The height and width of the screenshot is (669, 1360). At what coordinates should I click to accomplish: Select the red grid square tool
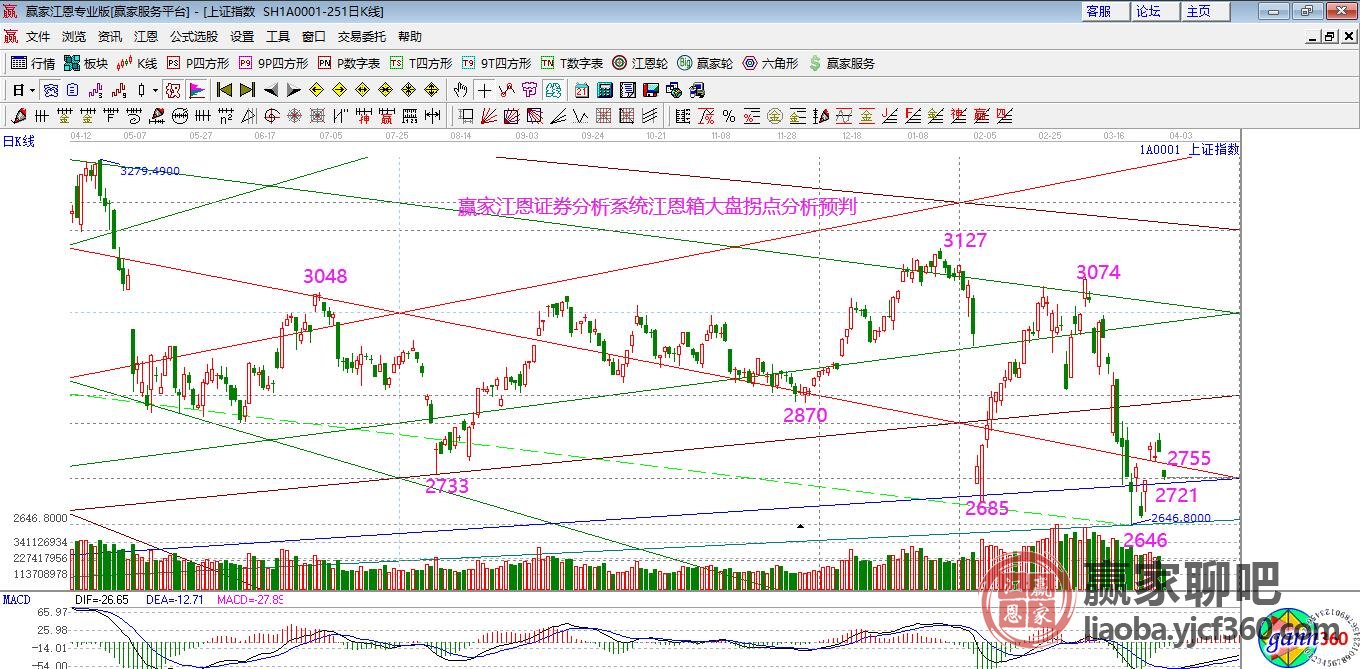[605, 116]
